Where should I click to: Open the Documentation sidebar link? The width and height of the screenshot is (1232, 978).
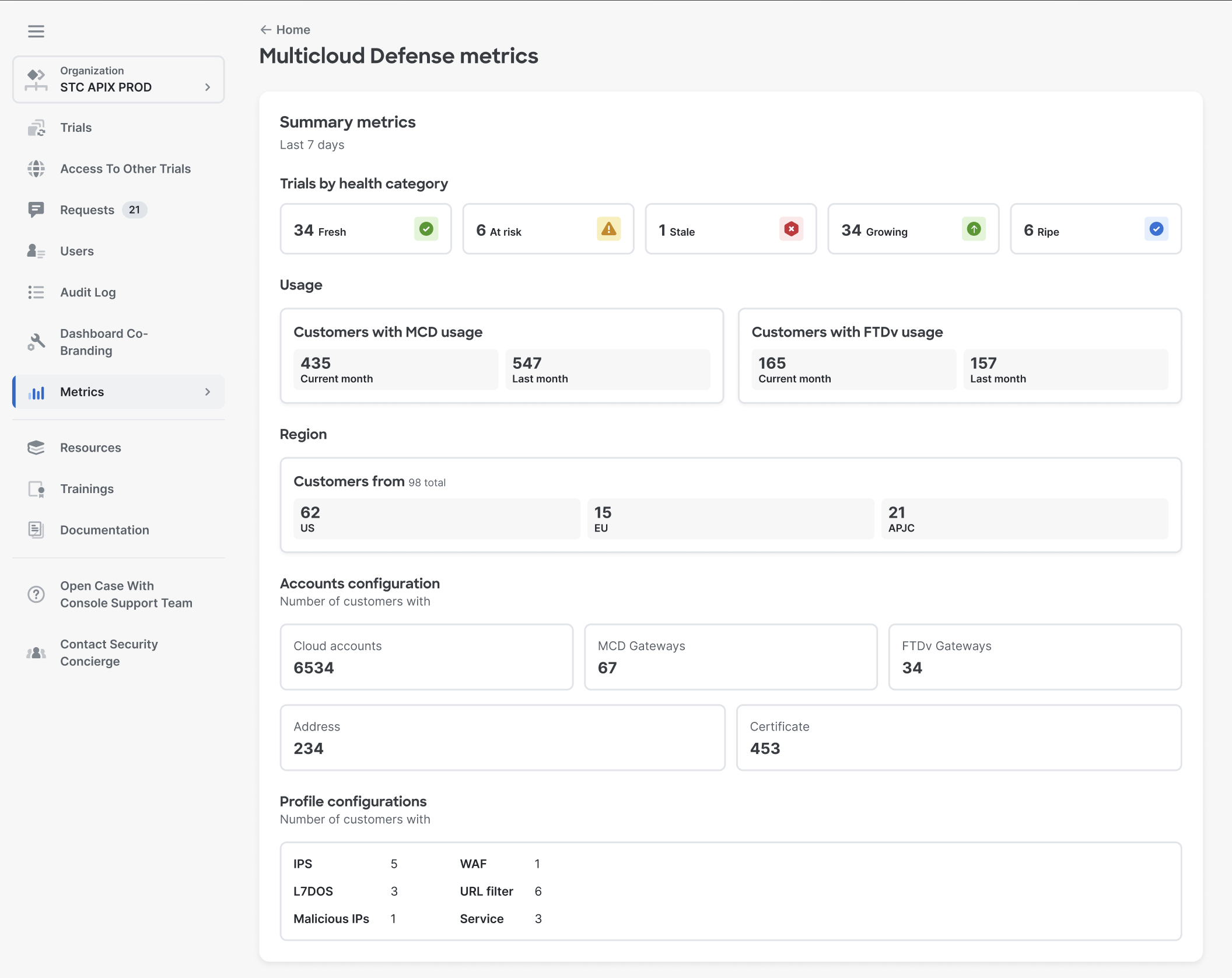[x=104, y=530]
